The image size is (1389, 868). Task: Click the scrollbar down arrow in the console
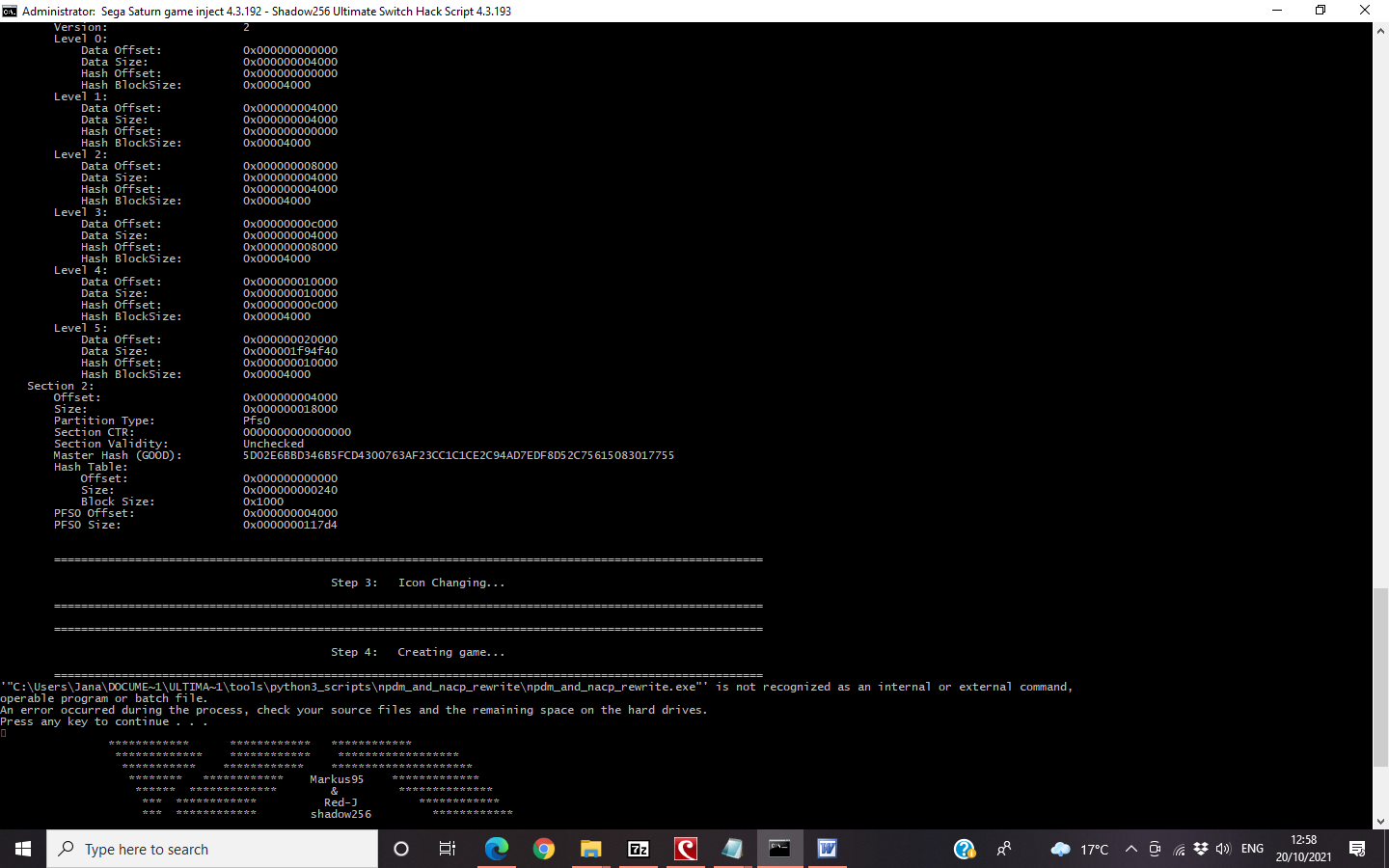1380,822
